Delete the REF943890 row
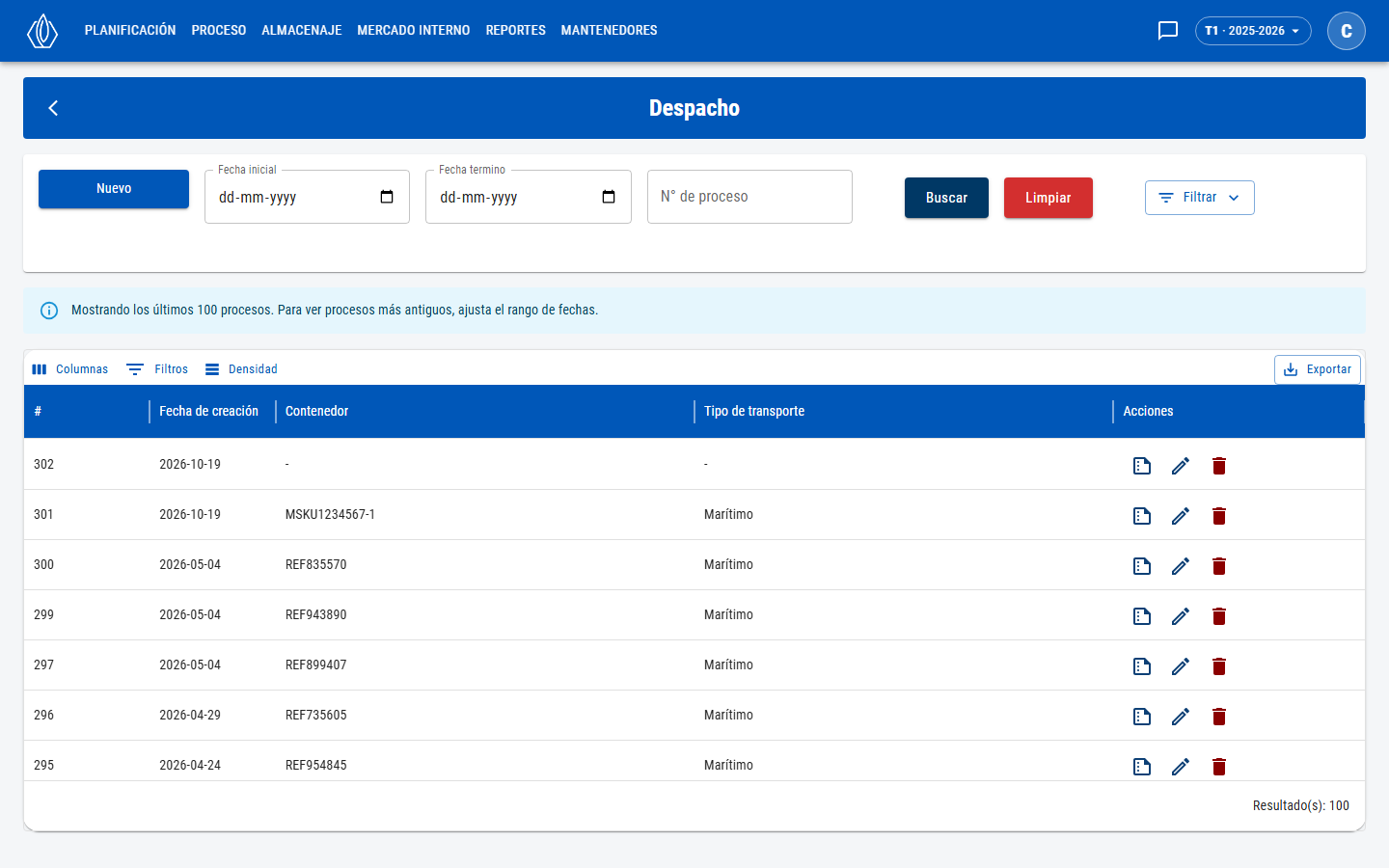1389x868 pixels. (1219, 616)
